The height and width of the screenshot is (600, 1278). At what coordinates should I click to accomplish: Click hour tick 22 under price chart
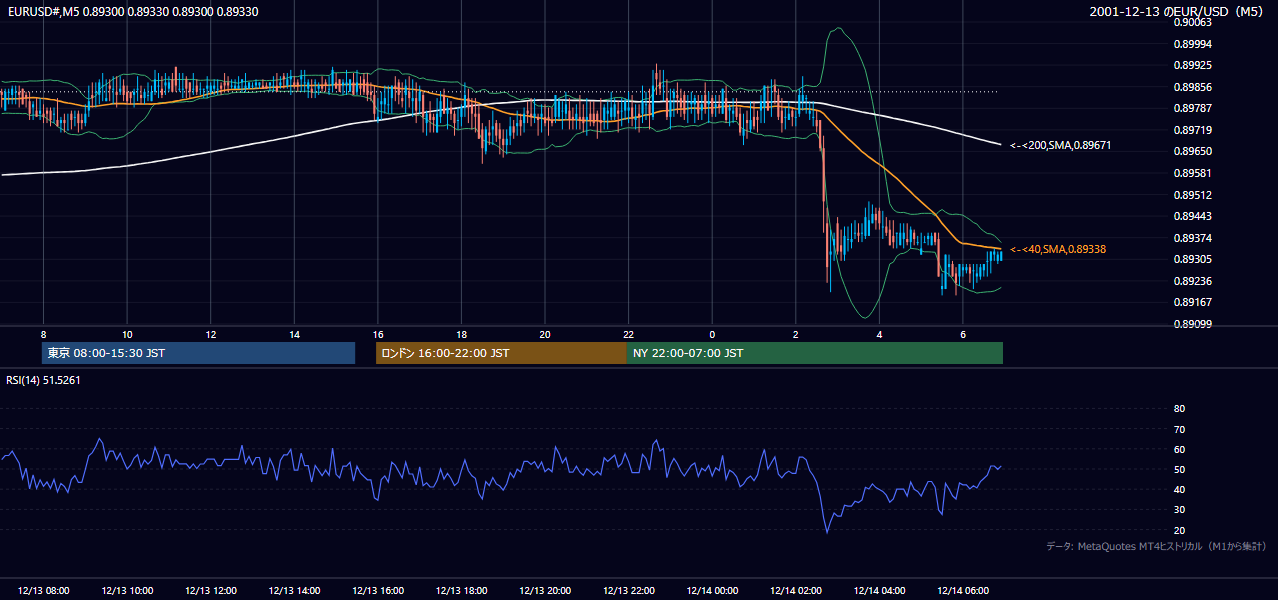tap(629, 333)
